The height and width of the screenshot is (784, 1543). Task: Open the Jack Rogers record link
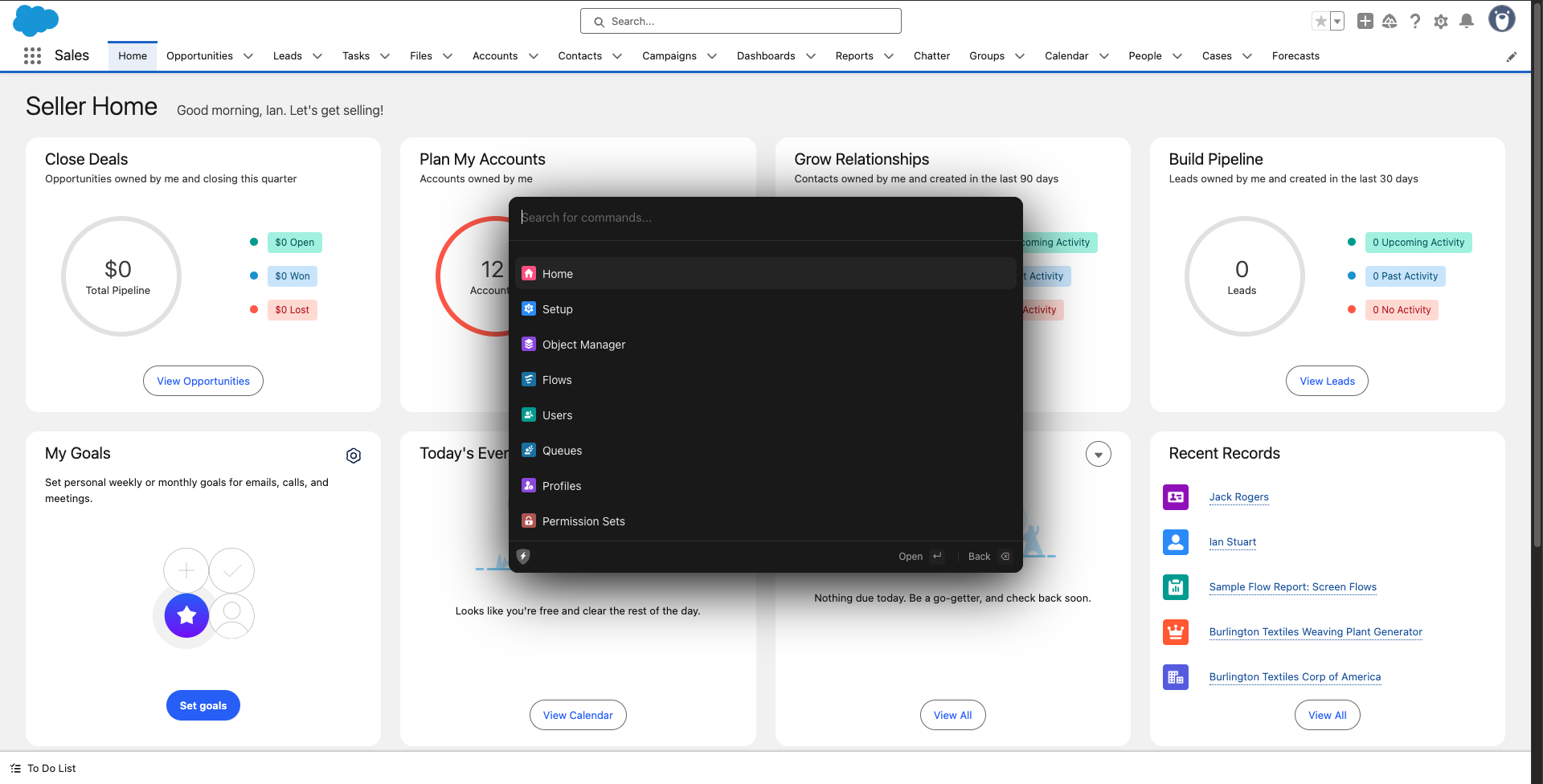coord(1239,497)
